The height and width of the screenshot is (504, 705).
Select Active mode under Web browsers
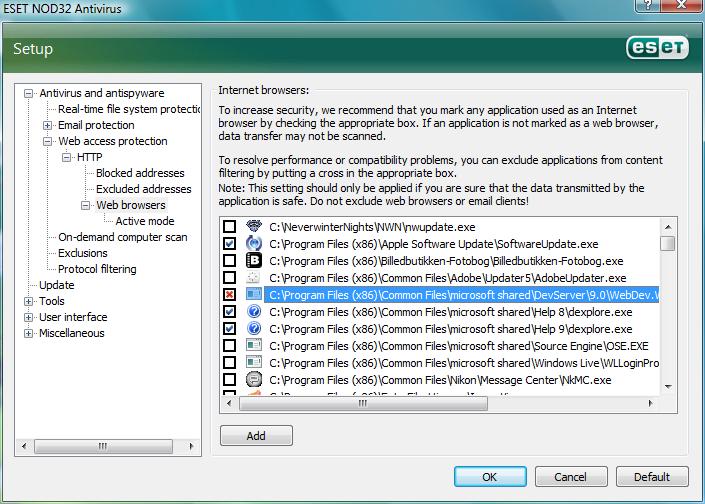[x=145, y=221]
